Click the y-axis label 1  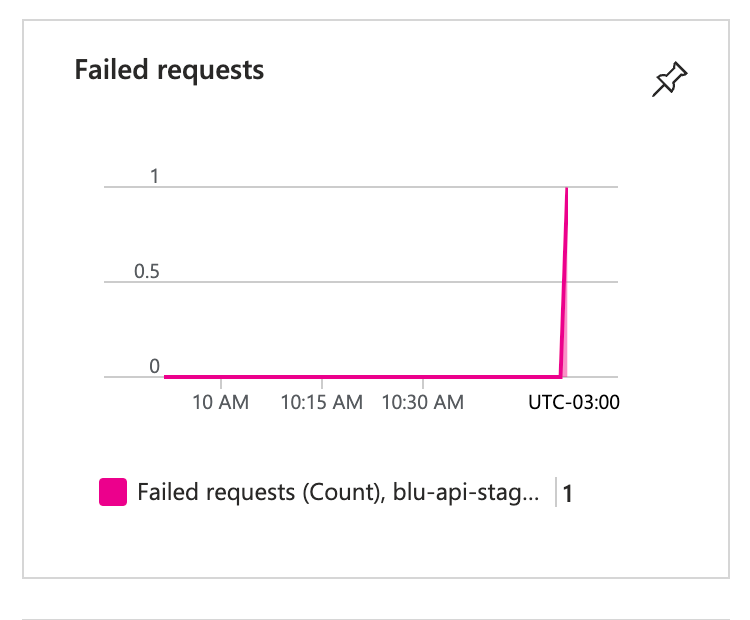coord(154,176)
